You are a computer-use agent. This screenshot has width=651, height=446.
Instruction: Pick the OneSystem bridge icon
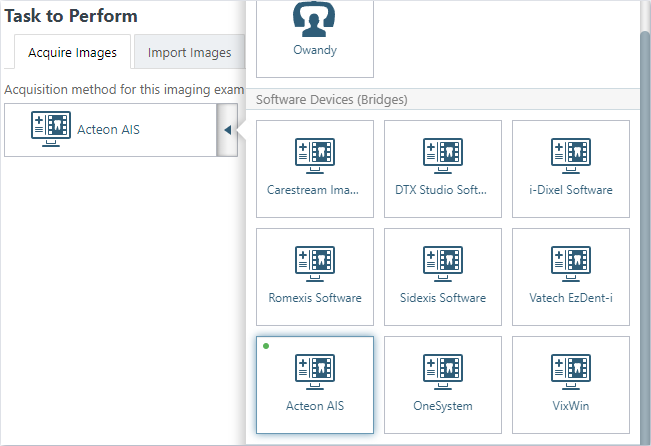(x=443, y=372)
